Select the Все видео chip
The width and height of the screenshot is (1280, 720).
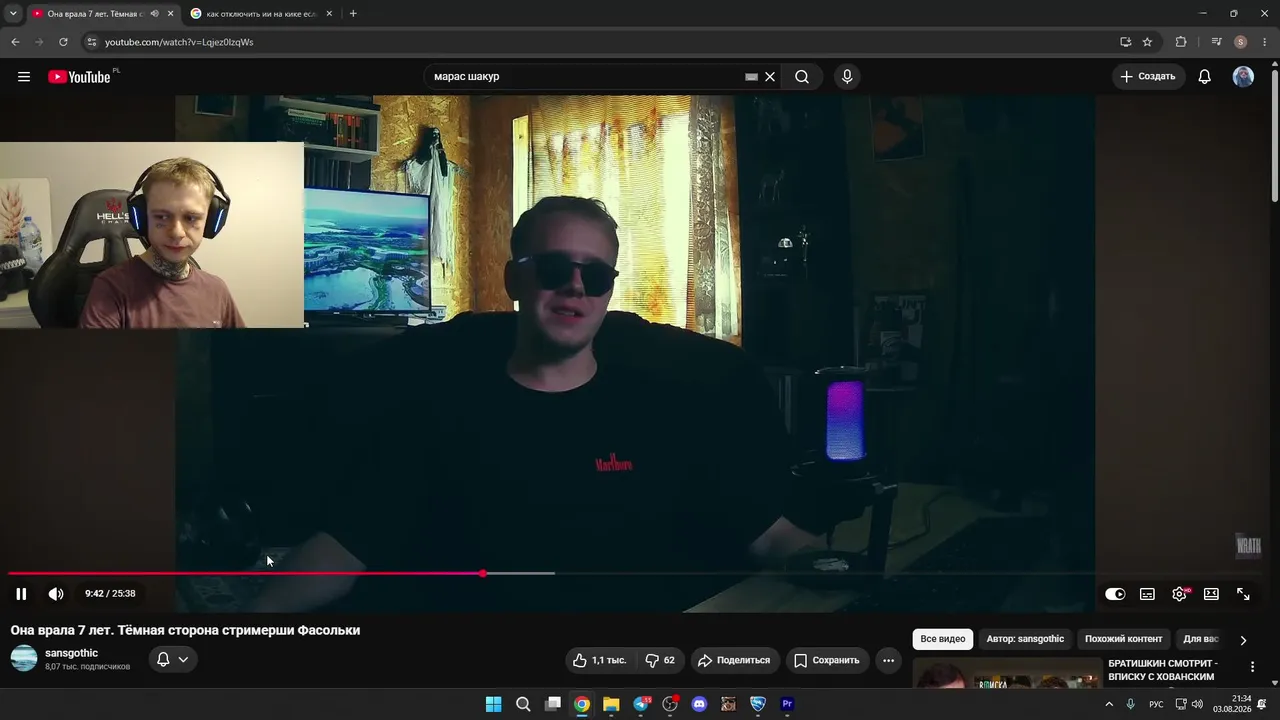(x=943, y=639)
